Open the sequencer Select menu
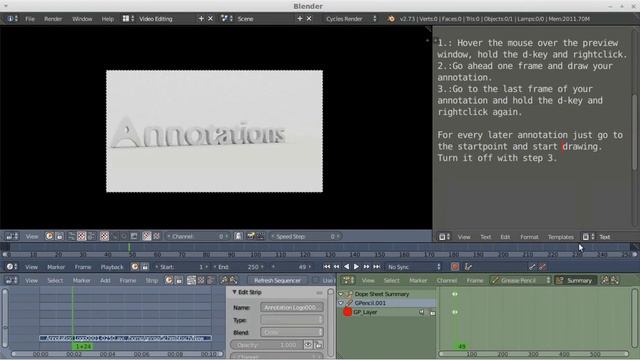This screenshot has height=360, width=640. [x=55, y=280]
